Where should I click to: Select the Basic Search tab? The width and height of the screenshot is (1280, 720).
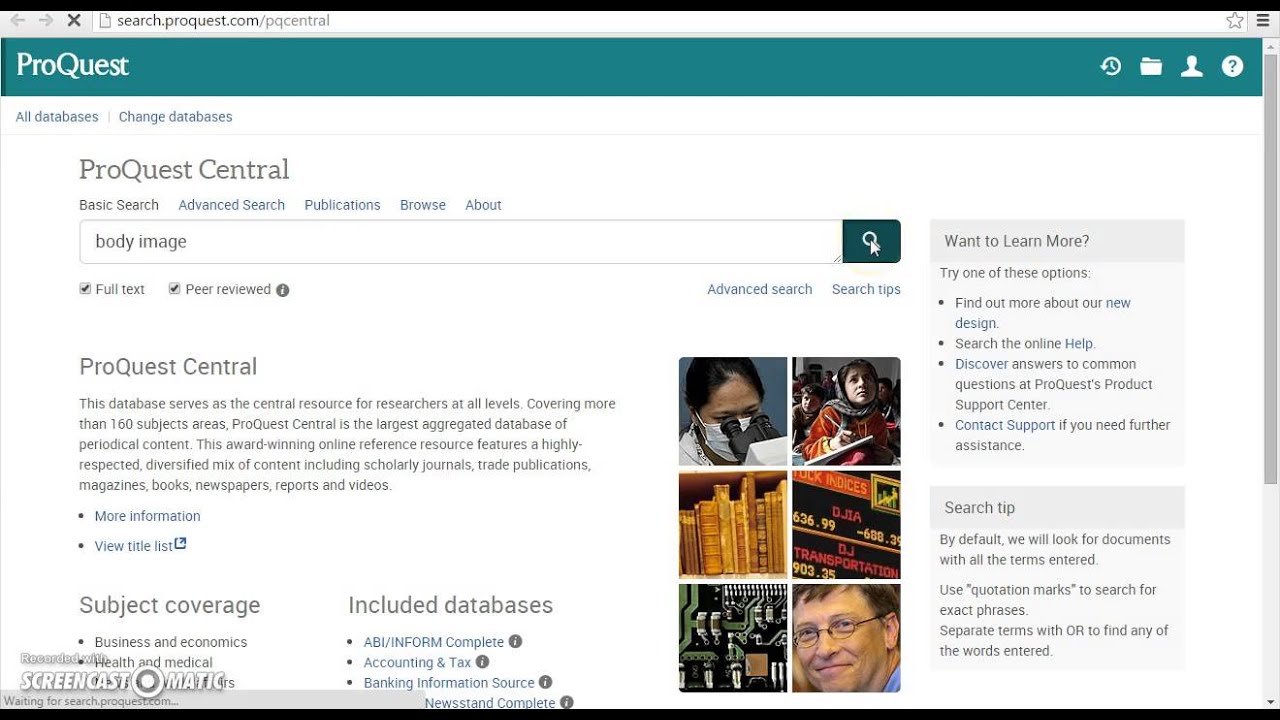(119, 205)
